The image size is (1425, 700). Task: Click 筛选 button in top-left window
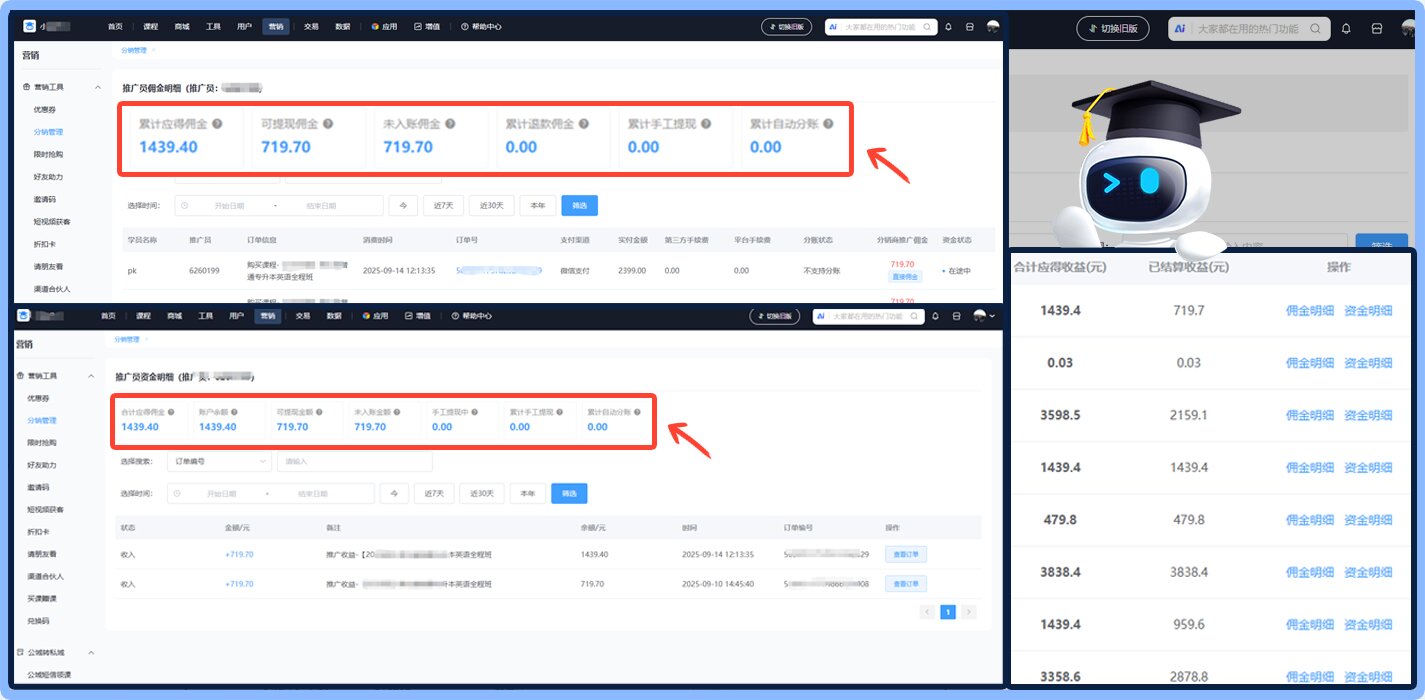point(579,205)
